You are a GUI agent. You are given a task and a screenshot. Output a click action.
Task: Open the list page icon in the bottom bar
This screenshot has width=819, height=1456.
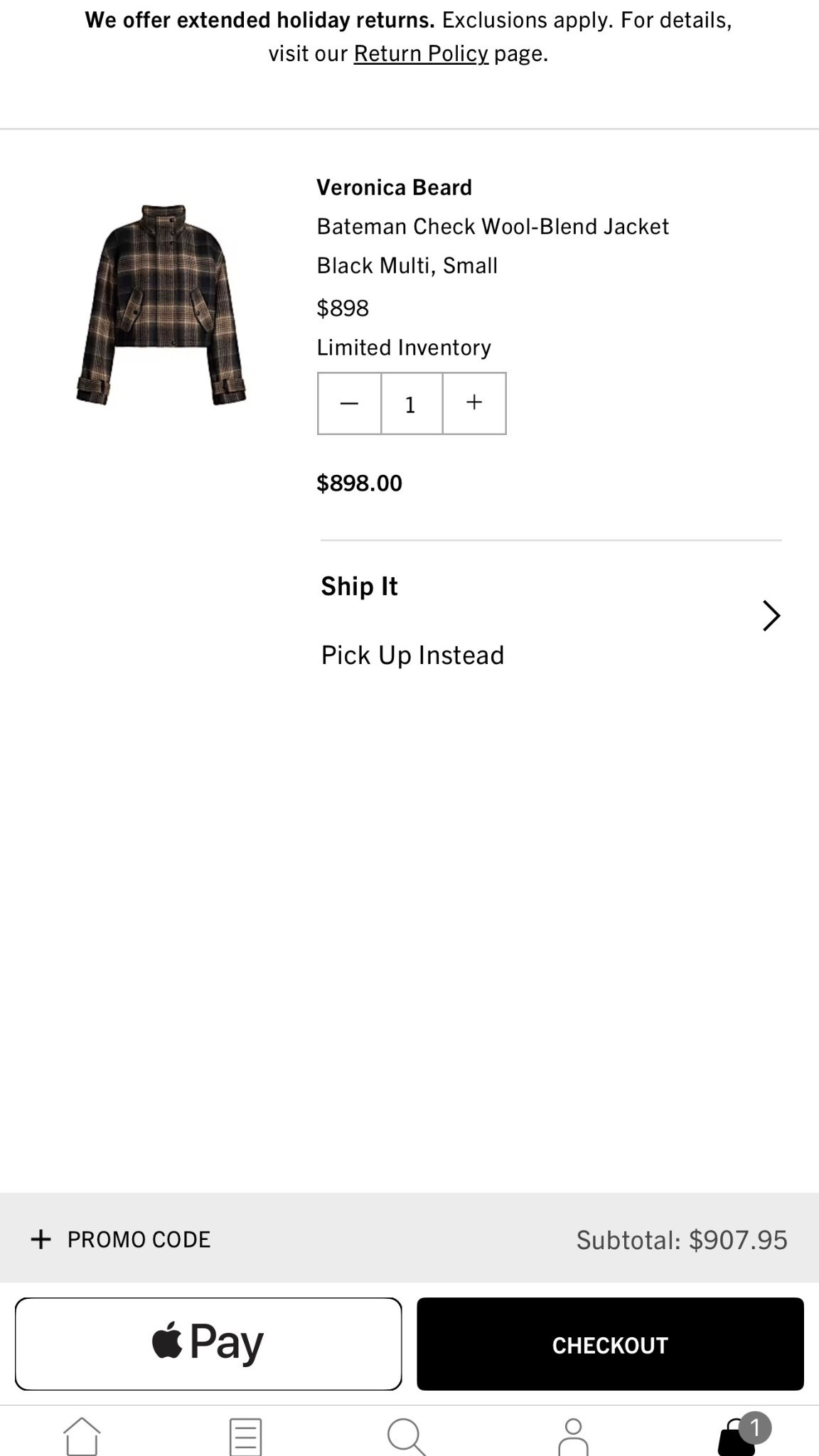tap(245, 1436)
